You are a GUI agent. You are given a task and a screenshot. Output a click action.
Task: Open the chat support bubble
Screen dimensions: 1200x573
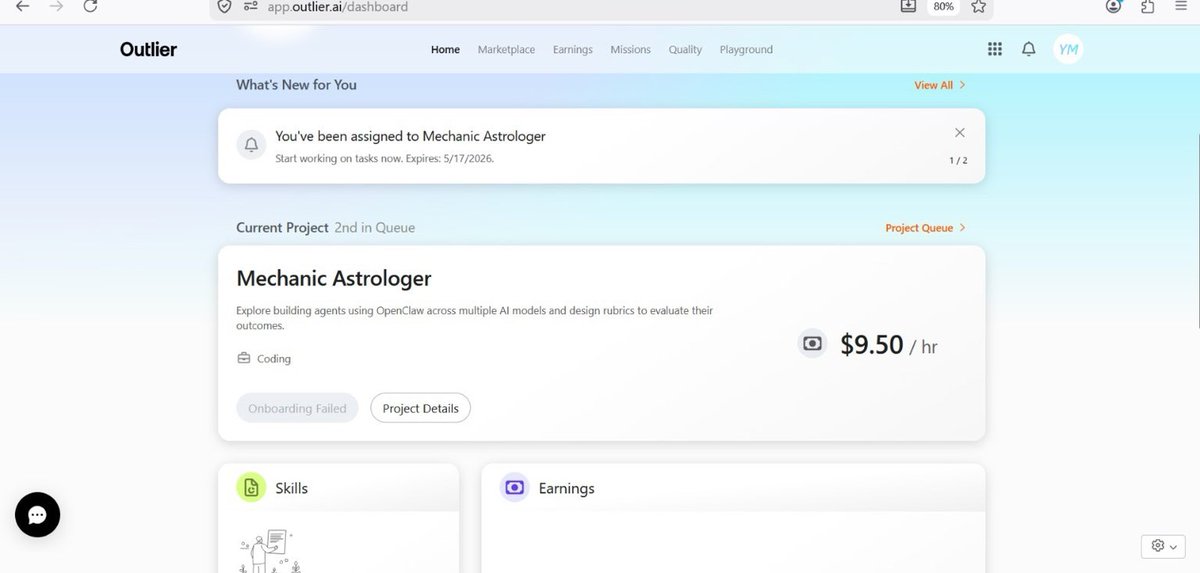click(x=38, y=515)
